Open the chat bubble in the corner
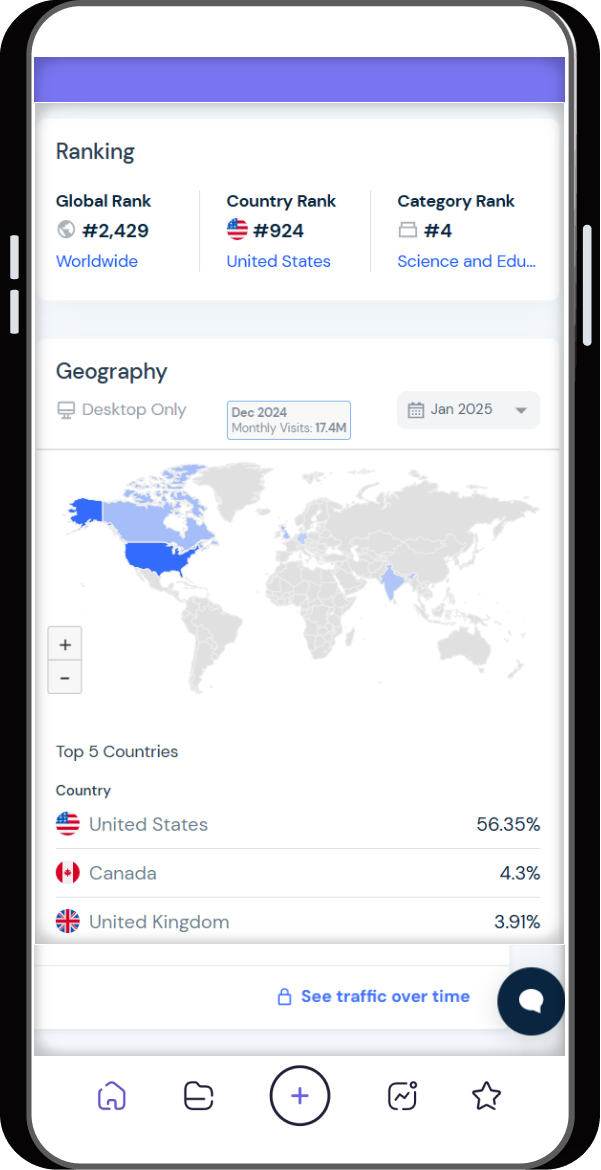This screenshot has height=1170, width=601. [x=531, y=1001]
